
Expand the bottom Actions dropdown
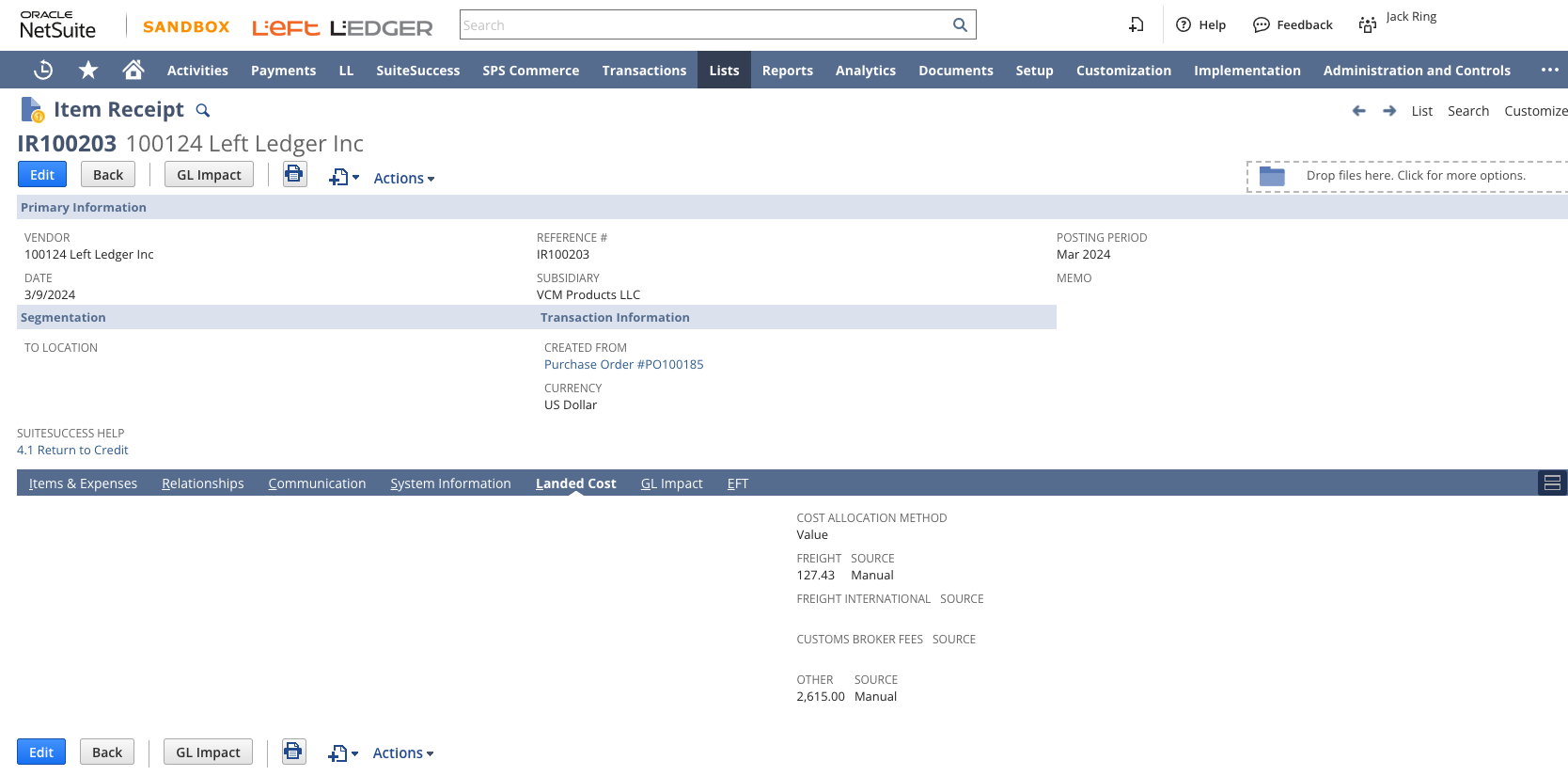coord(403,752)
